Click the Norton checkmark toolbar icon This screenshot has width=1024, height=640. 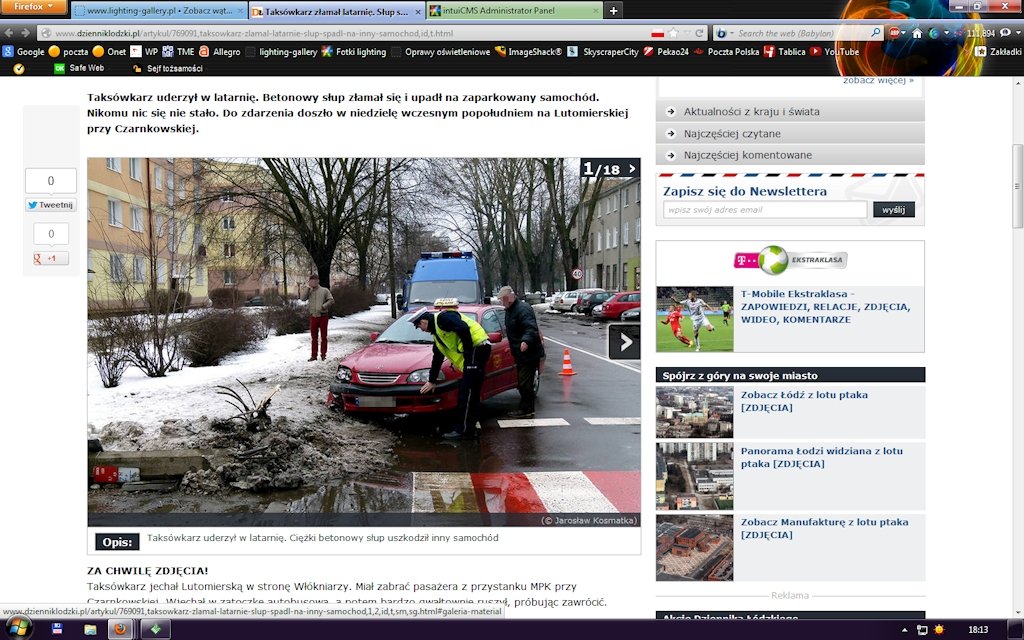18,68
